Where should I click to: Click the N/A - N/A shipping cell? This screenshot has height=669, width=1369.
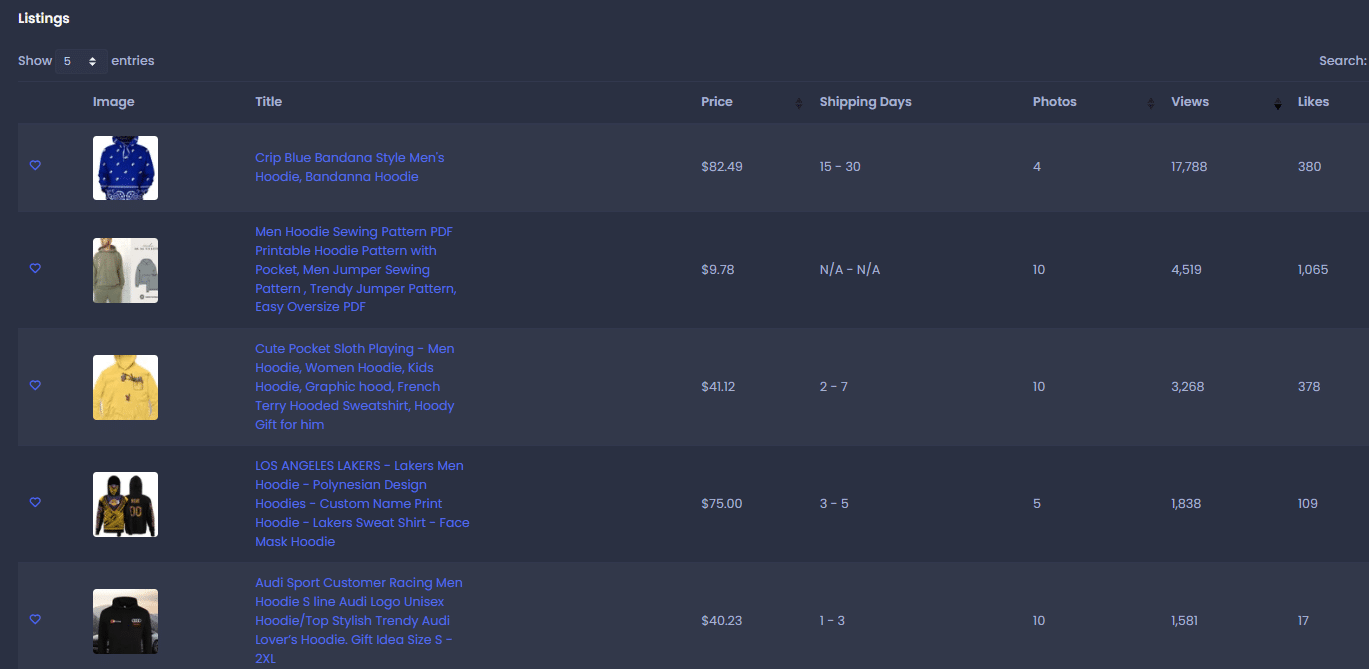coord(849,270)
